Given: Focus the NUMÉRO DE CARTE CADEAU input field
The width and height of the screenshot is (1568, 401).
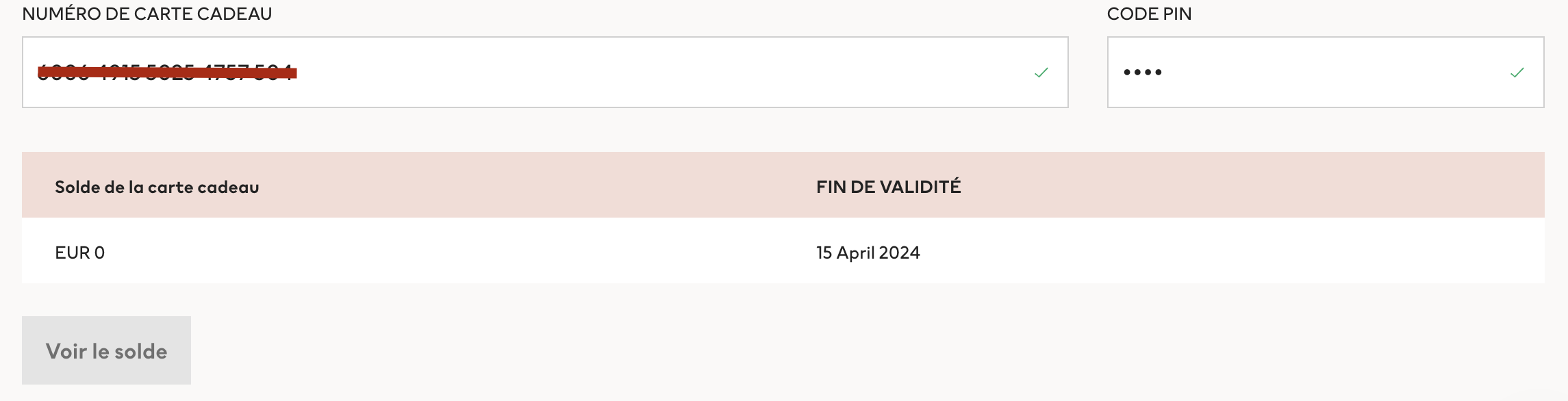Looking at the screenshot, I should click(x=616, y=73).
